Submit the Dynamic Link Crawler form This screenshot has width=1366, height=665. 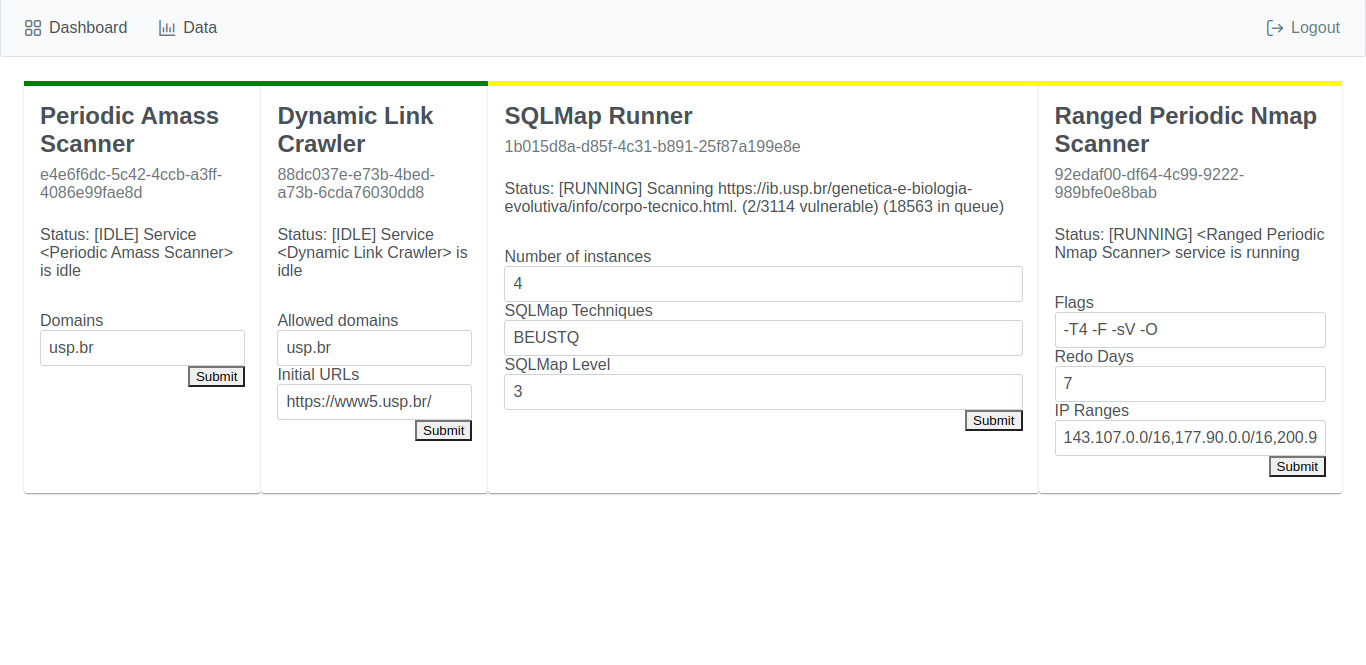[443, 430]
